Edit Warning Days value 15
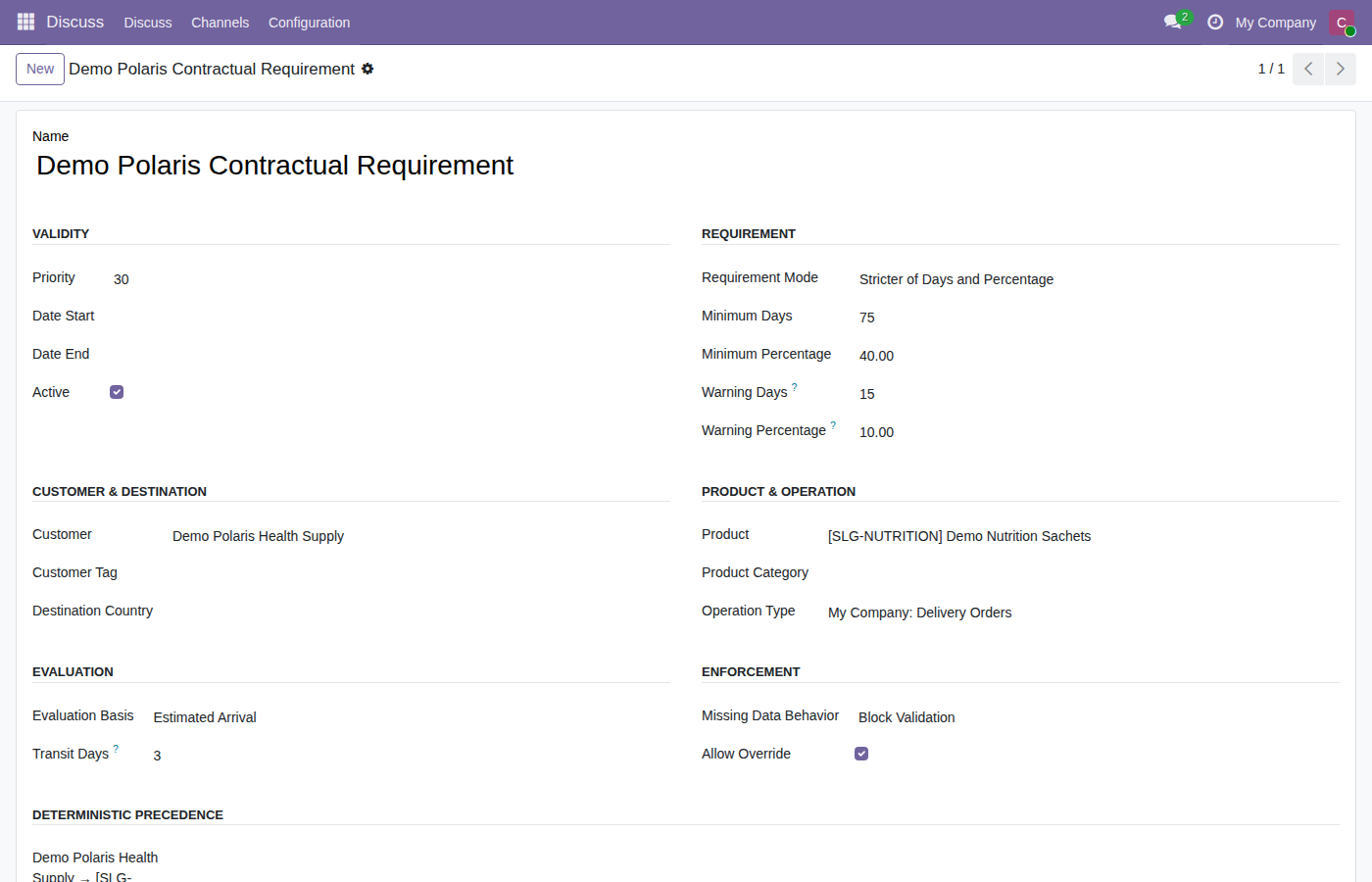Viewport: 1372px width, 882px height. click(1099, 394)
